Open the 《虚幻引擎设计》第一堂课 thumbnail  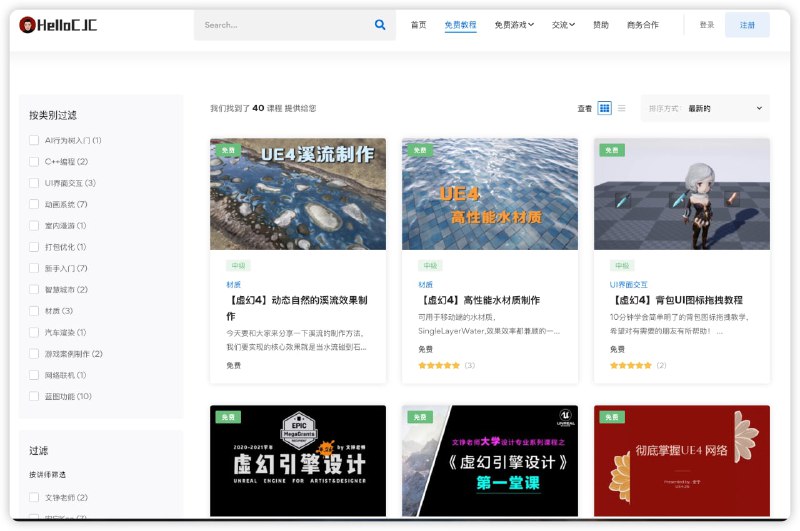coord(490,461)
